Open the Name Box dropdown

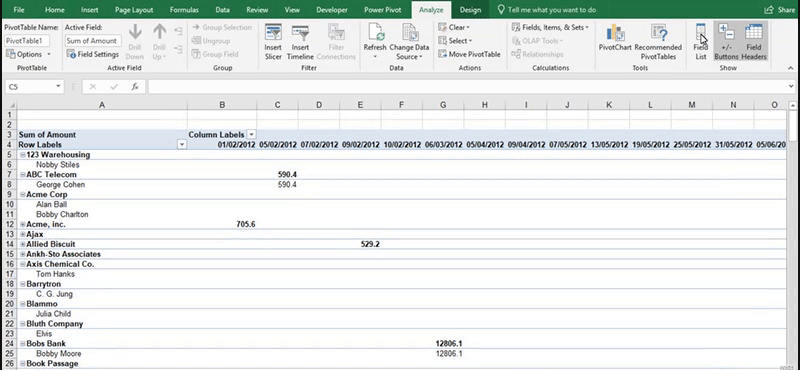click(x=59, y=87)
